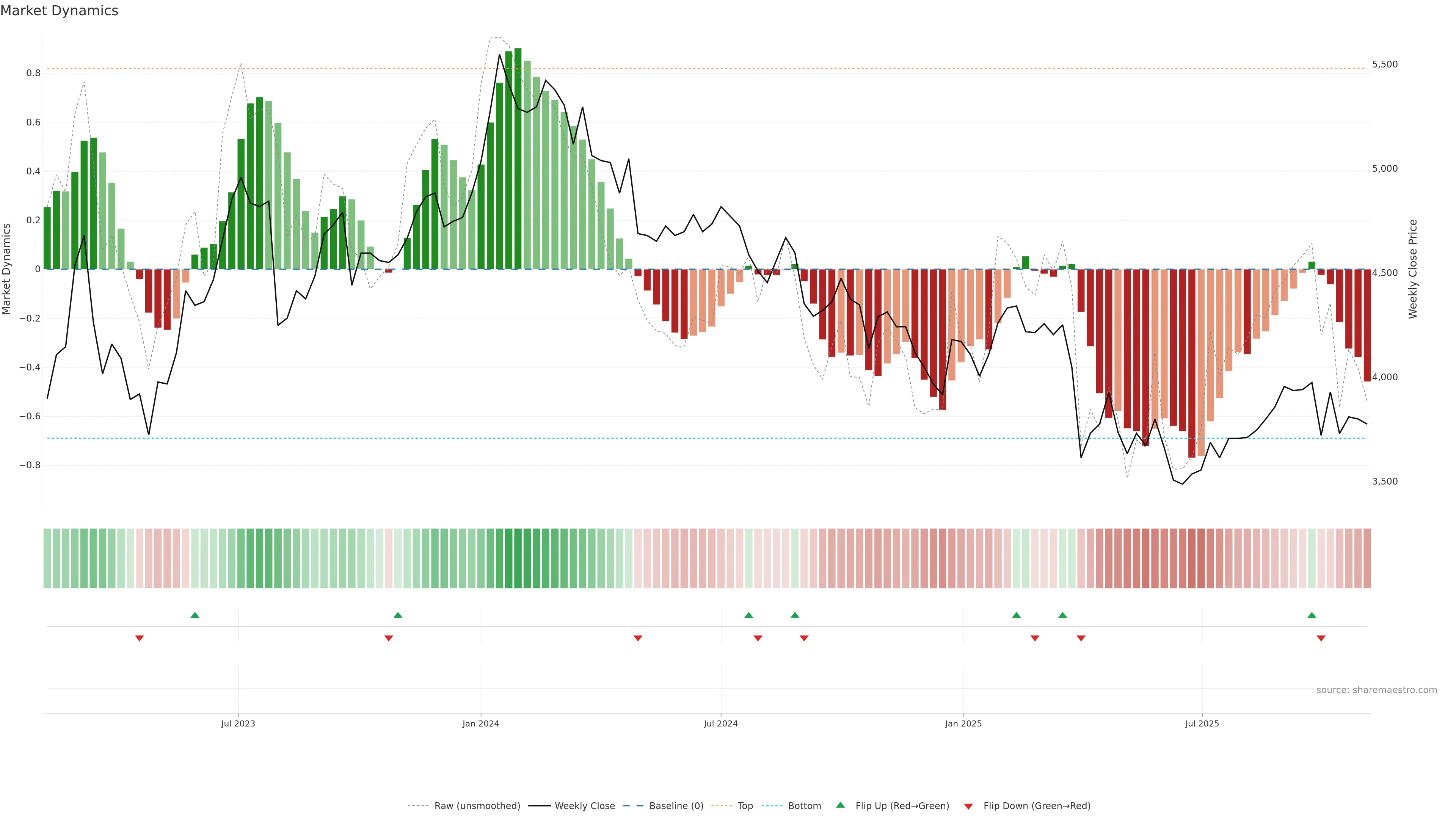Click the source: sharemaestro.com text
1456x819 pixels.
pyautogui.click(x=1376, y=690)
